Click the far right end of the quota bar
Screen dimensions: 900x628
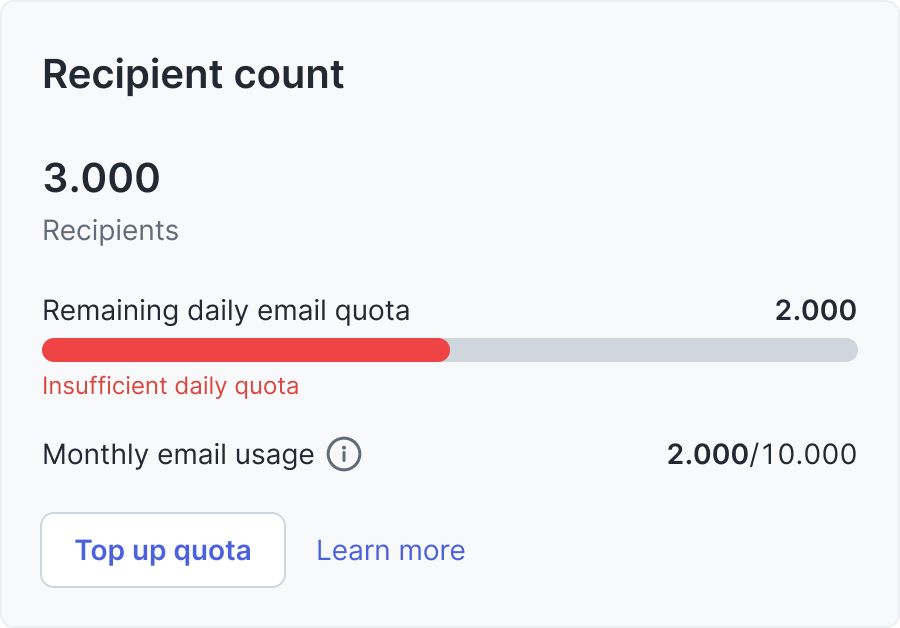[x=852, y=350]
